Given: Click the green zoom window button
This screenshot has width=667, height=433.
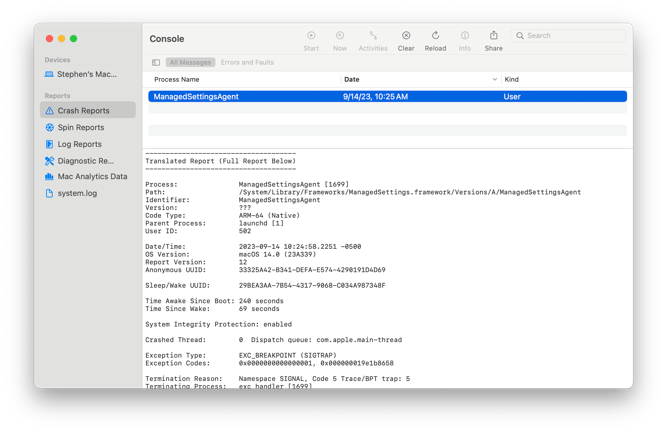Looking at the screenshot, I should (73, 39).
